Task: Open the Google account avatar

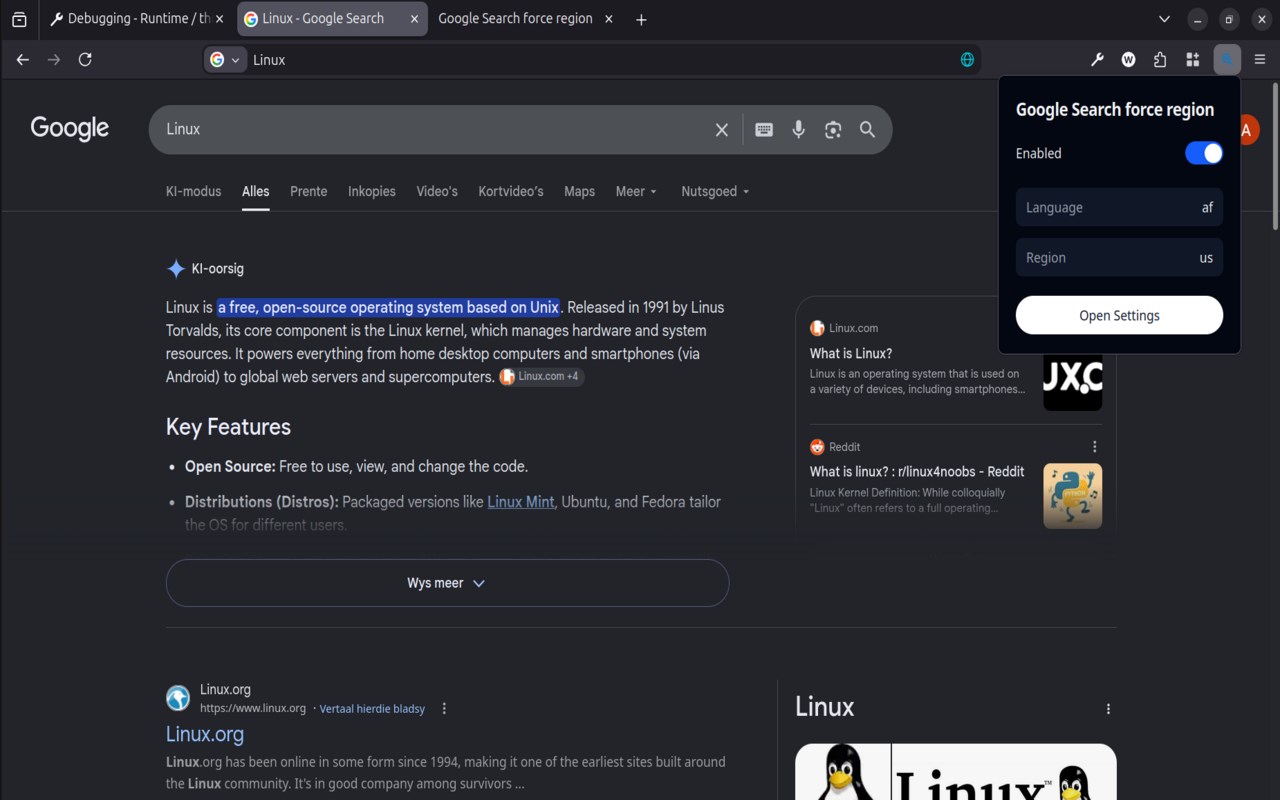Action: point(1246,129)
